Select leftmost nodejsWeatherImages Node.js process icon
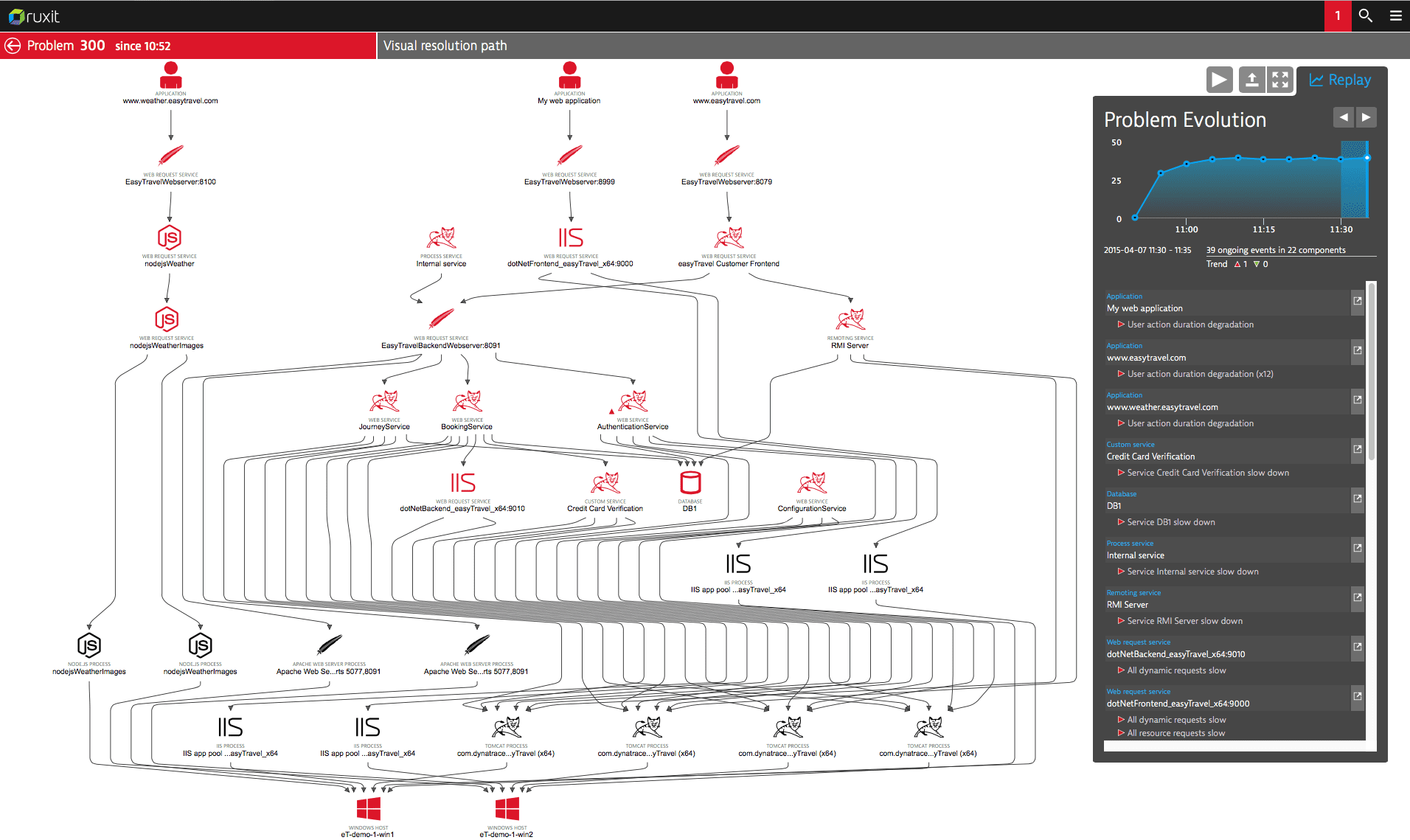Viewport: 1410px width, 840px height. 89,646
